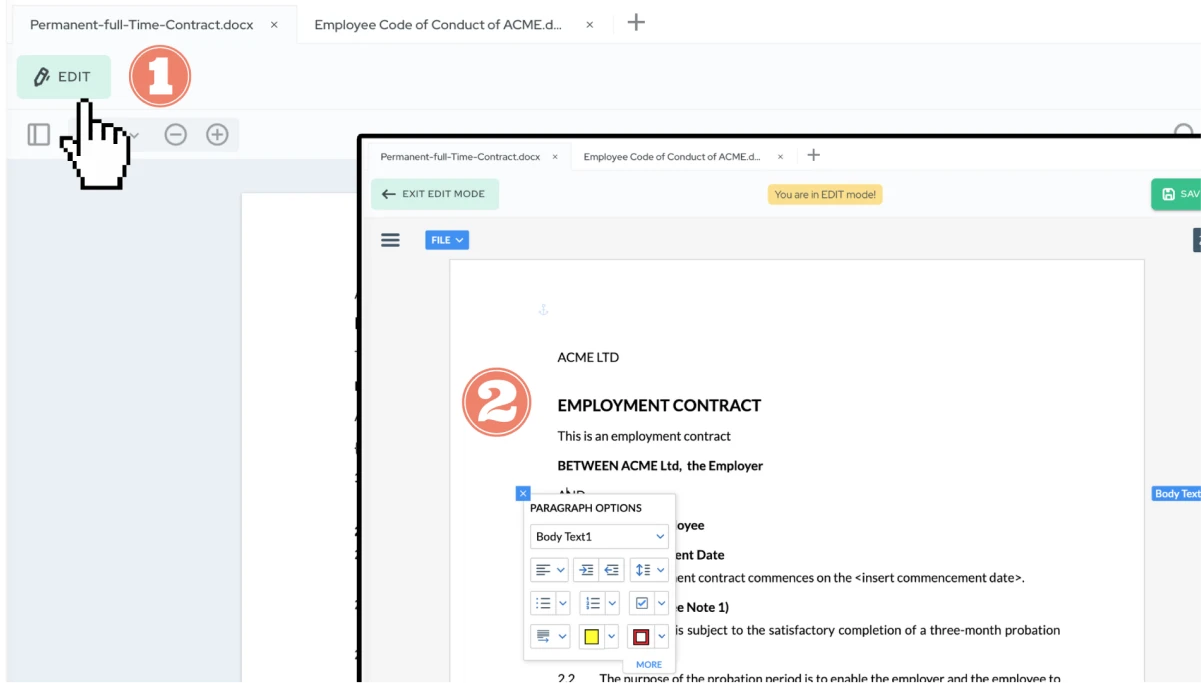Apply bulleted list formatting
Viewport: 1201px width, 683px height.
point(543,603)
